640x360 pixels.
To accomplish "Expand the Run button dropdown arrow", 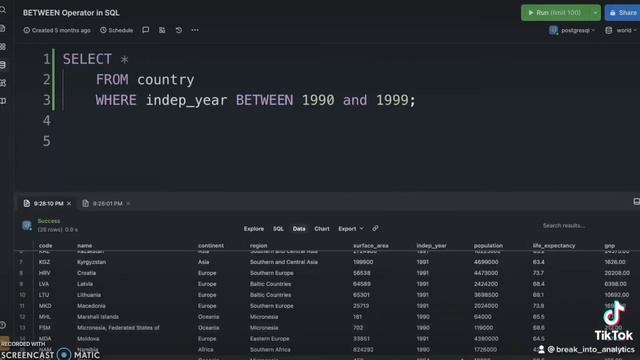I will pos(596,13).
